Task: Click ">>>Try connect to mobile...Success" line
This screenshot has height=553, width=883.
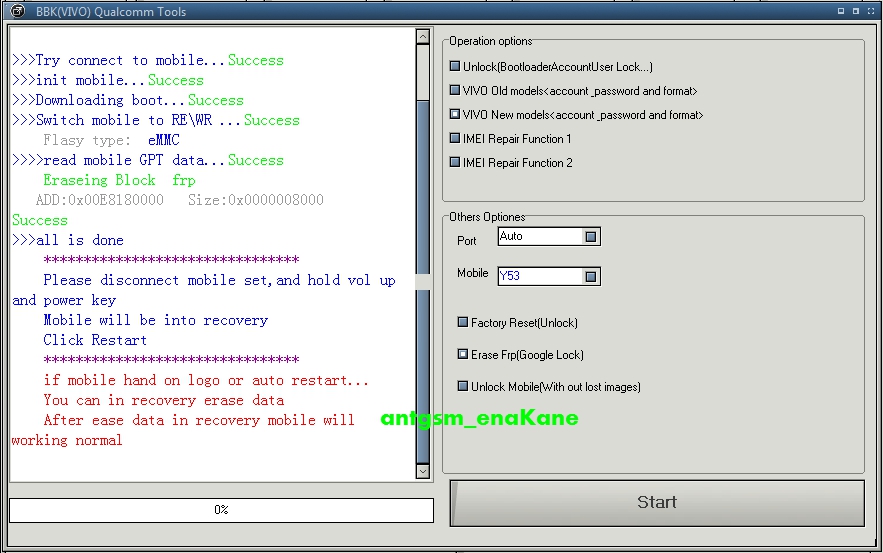Action: click(x=148, y=60)
